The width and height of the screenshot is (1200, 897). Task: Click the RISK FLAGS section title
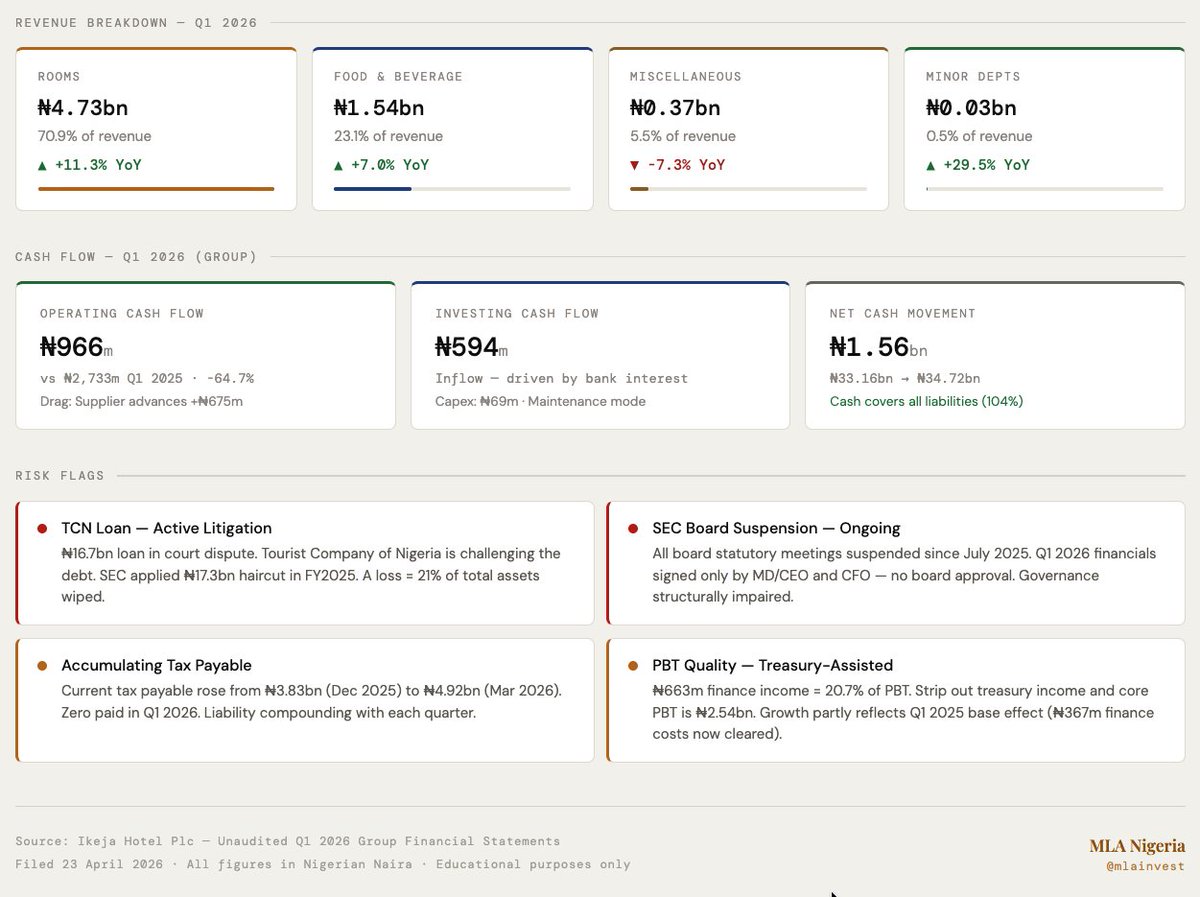[x=60, y=476]
